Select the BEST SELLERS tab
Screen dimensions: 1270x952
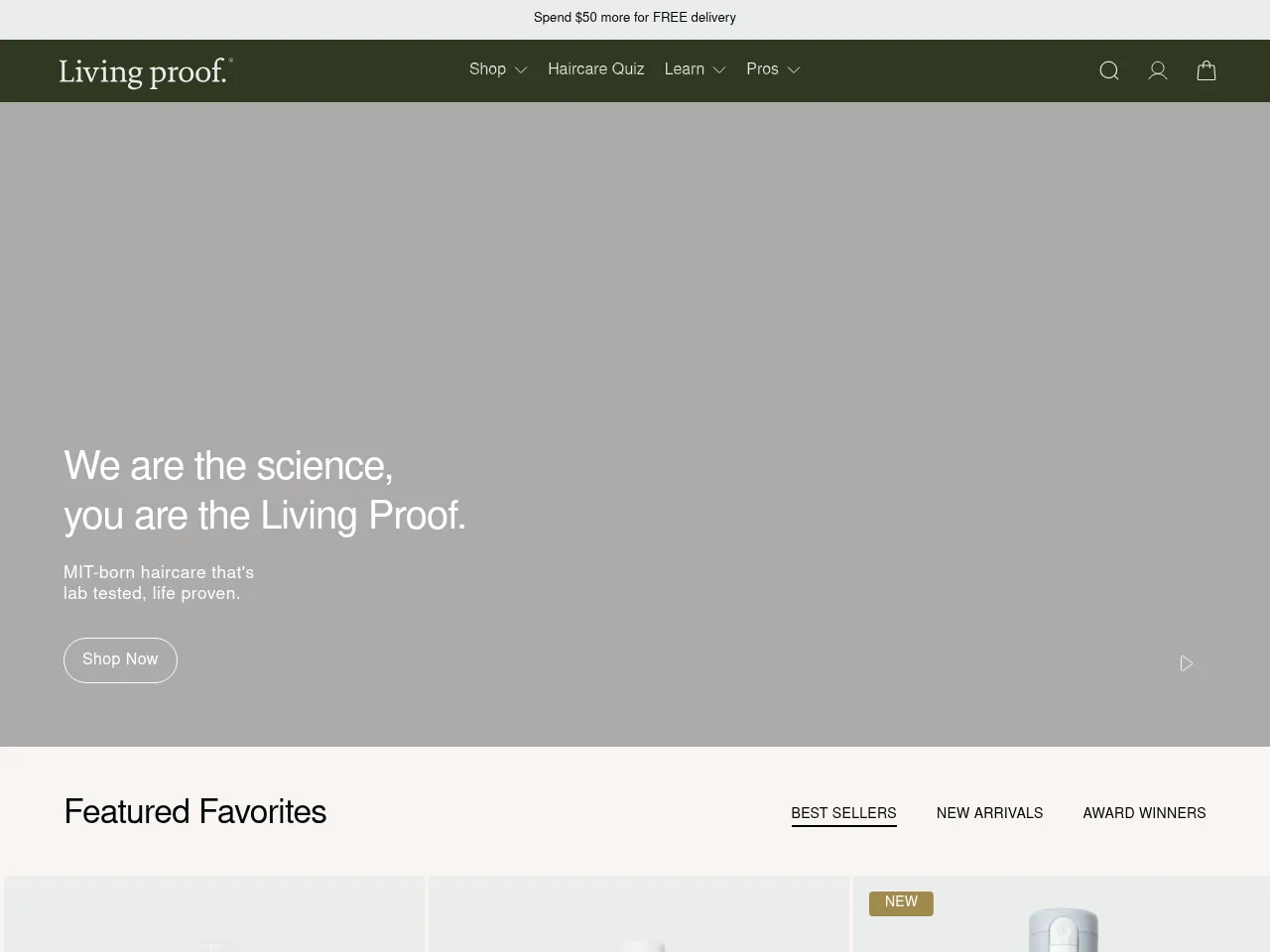point(843,813)
